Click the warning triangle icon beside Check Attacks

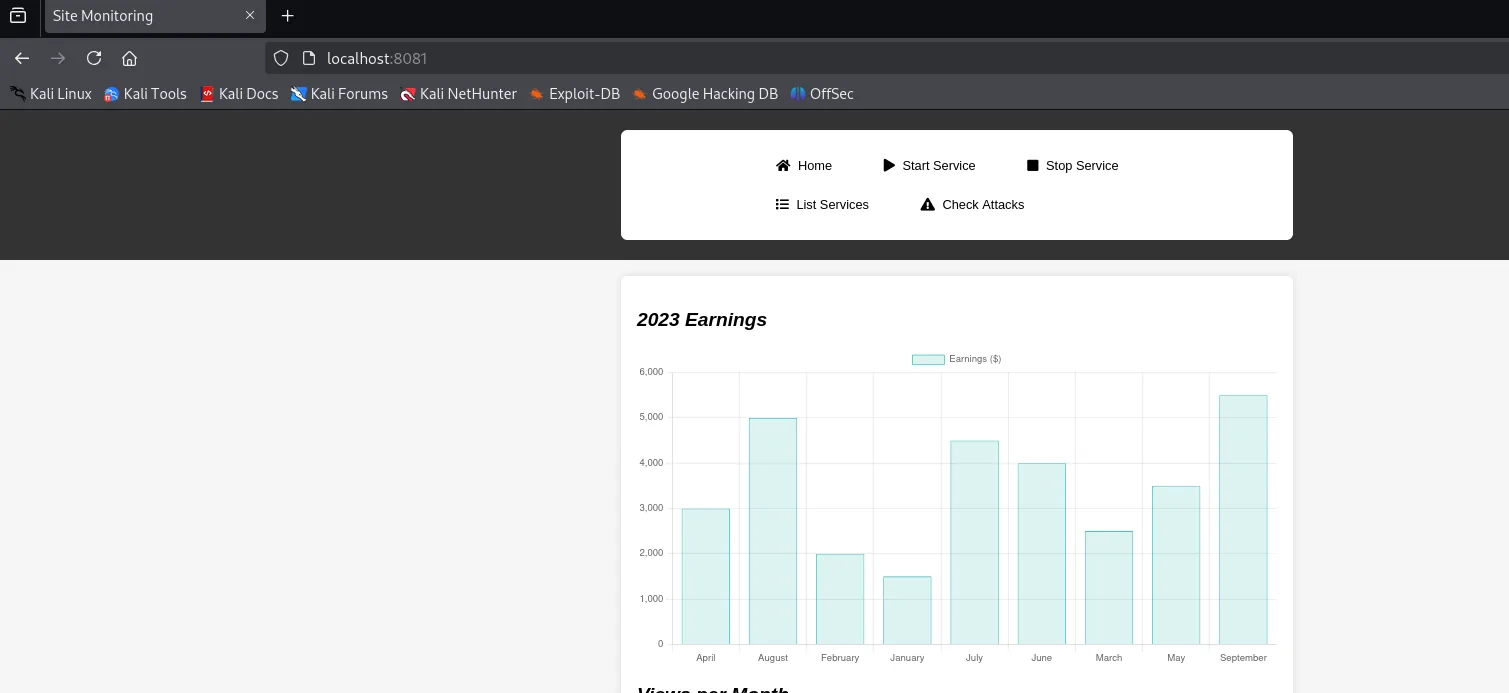(927, 205)
